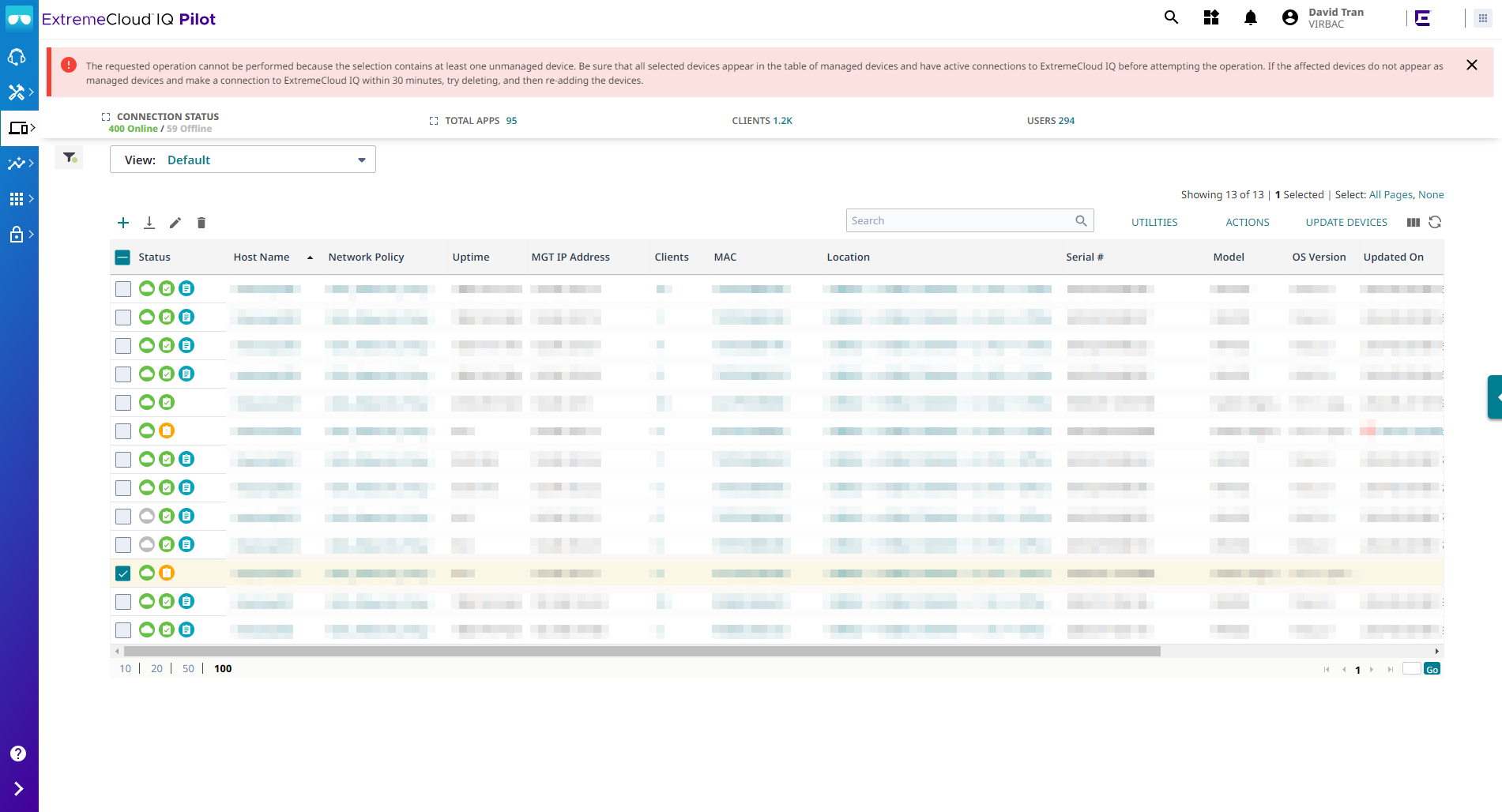Click the UPDATE DEVICES button
The height and width of the screenshot is (812, 1502).
coord(1346,223)
